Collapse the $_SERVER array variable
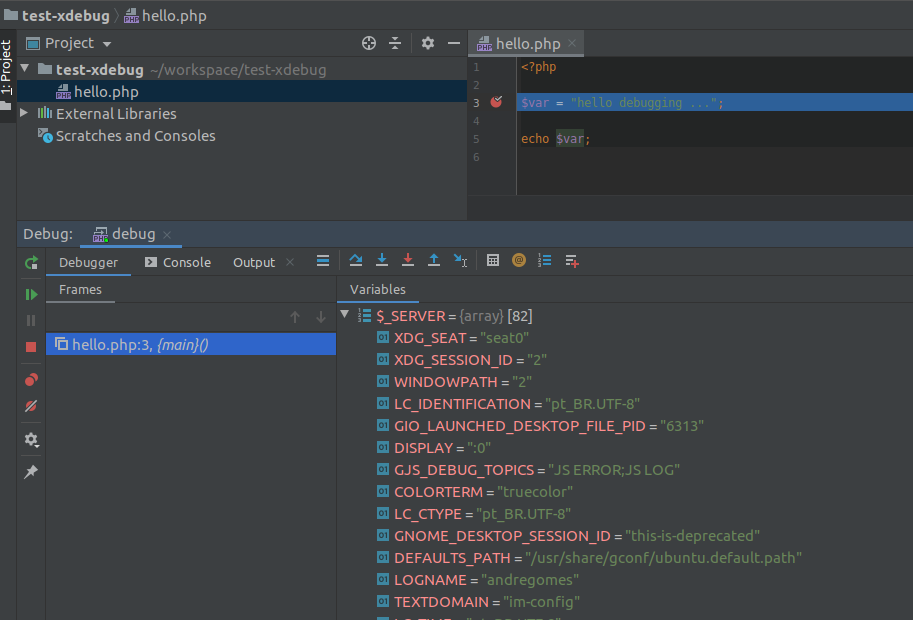The height and width of the screenshot is (620, 913). click(x=343, y=314)
